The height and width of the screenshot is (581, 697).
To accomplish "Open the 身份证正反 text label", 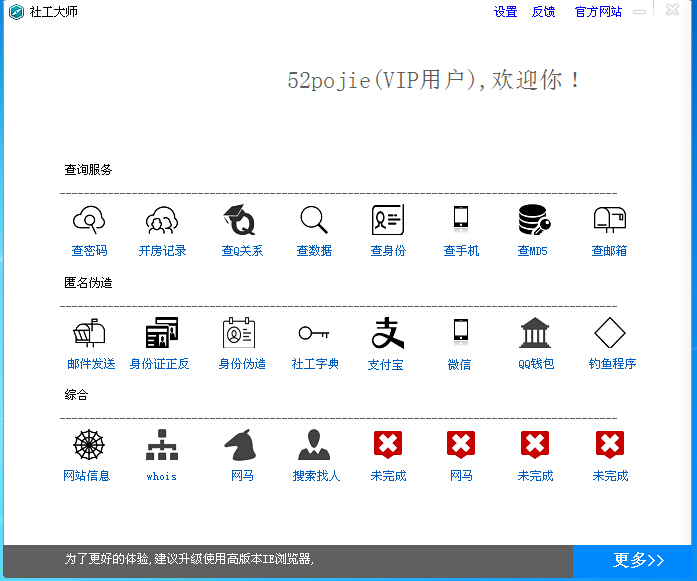I will click(159, 364).
